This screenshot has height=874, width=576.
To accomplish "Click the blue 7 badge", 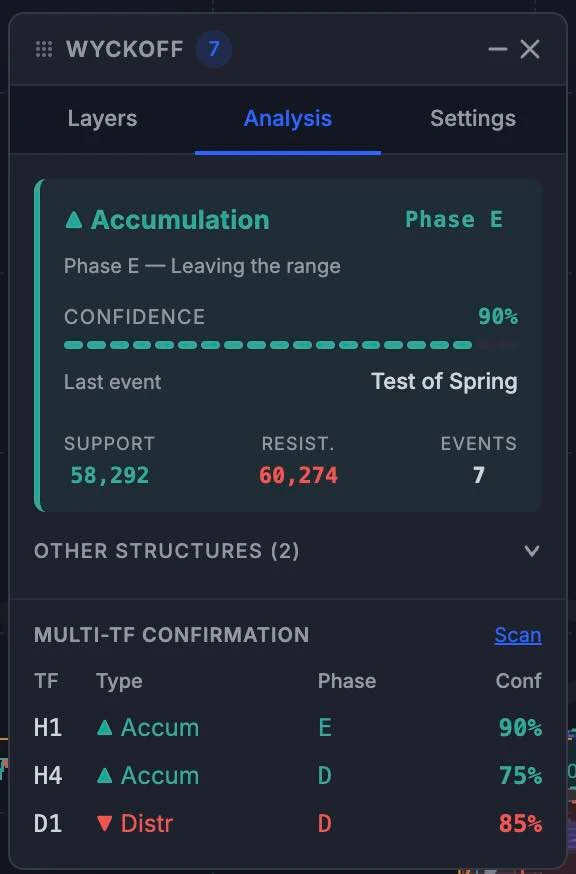I will point(214,49).
